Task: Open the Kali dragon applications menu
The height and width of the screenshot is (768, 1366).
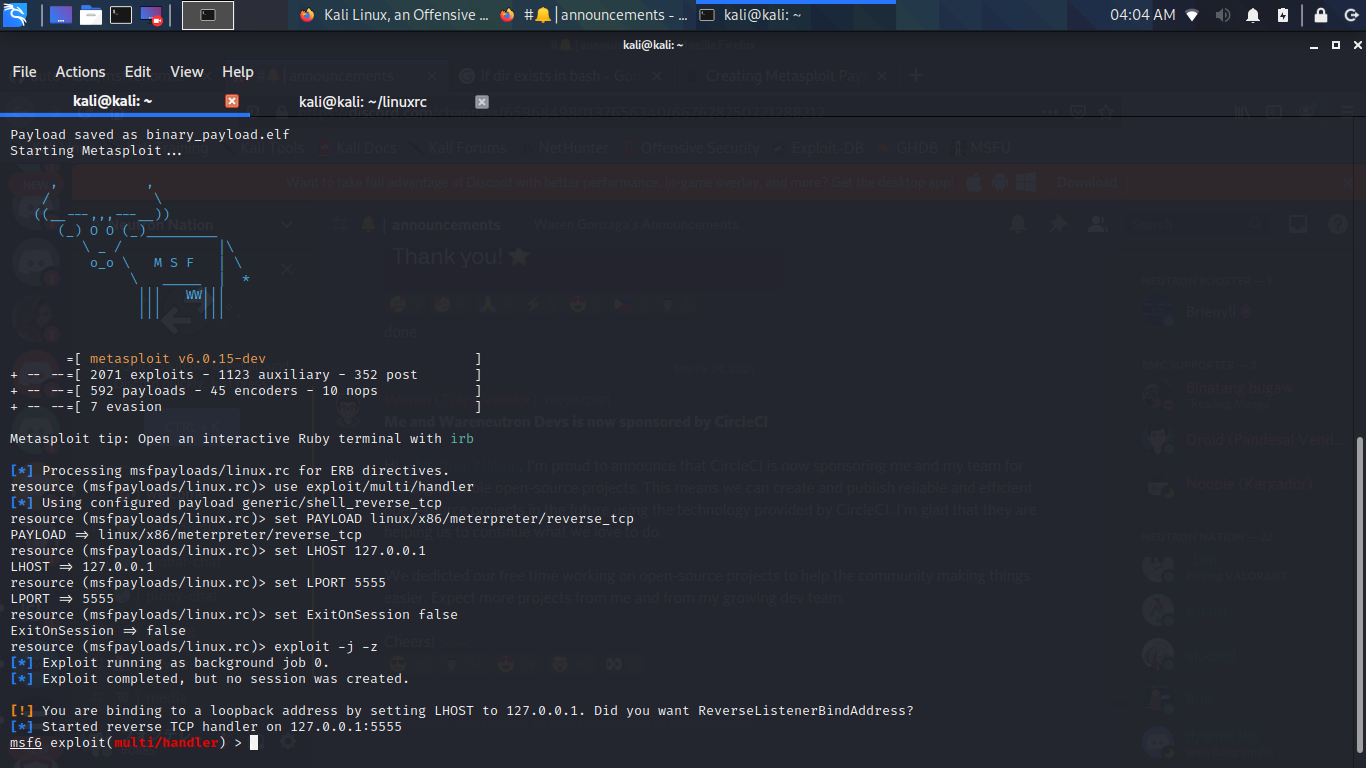Action: (15, 15)
